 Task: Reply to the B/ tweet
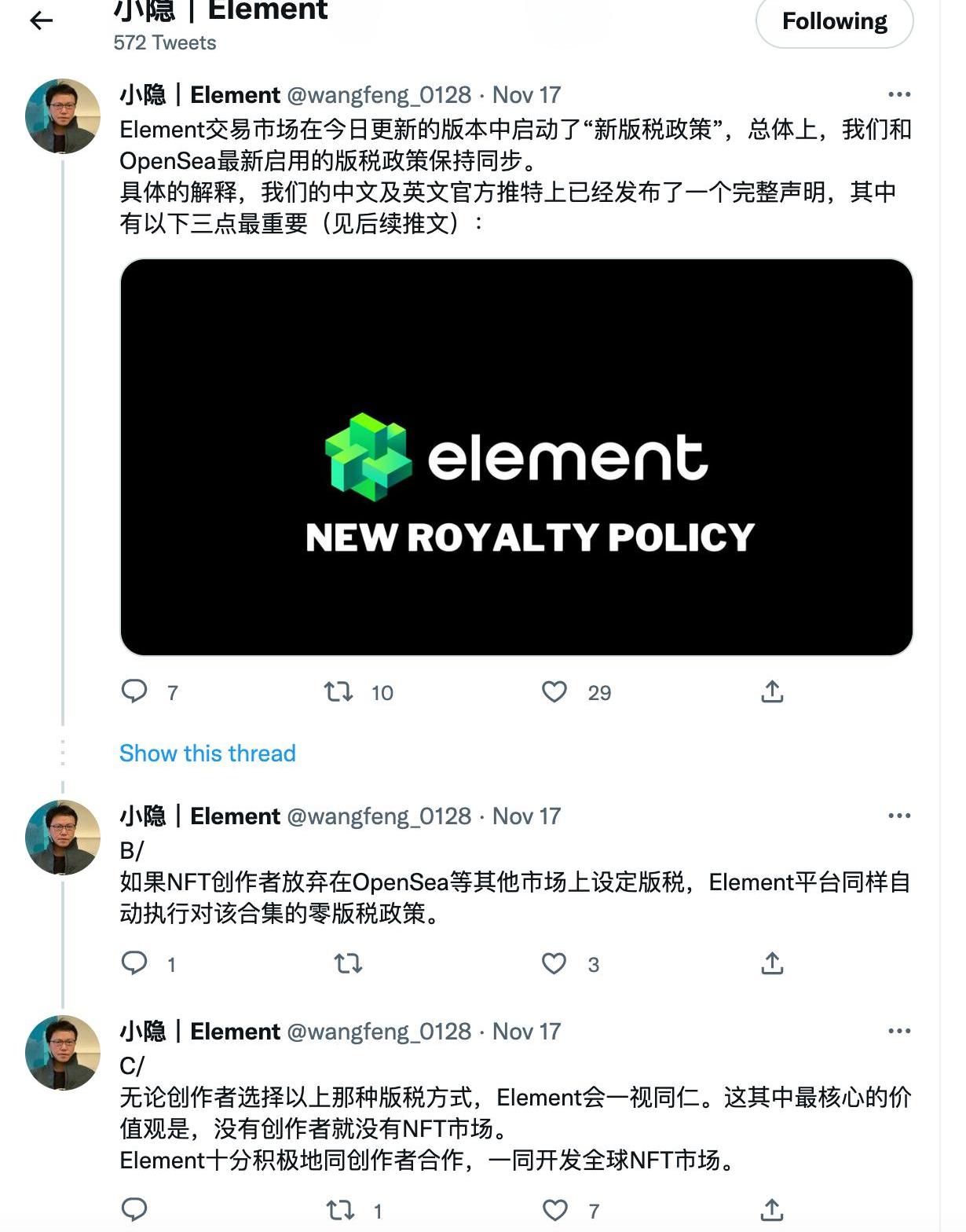coord(134,963)
